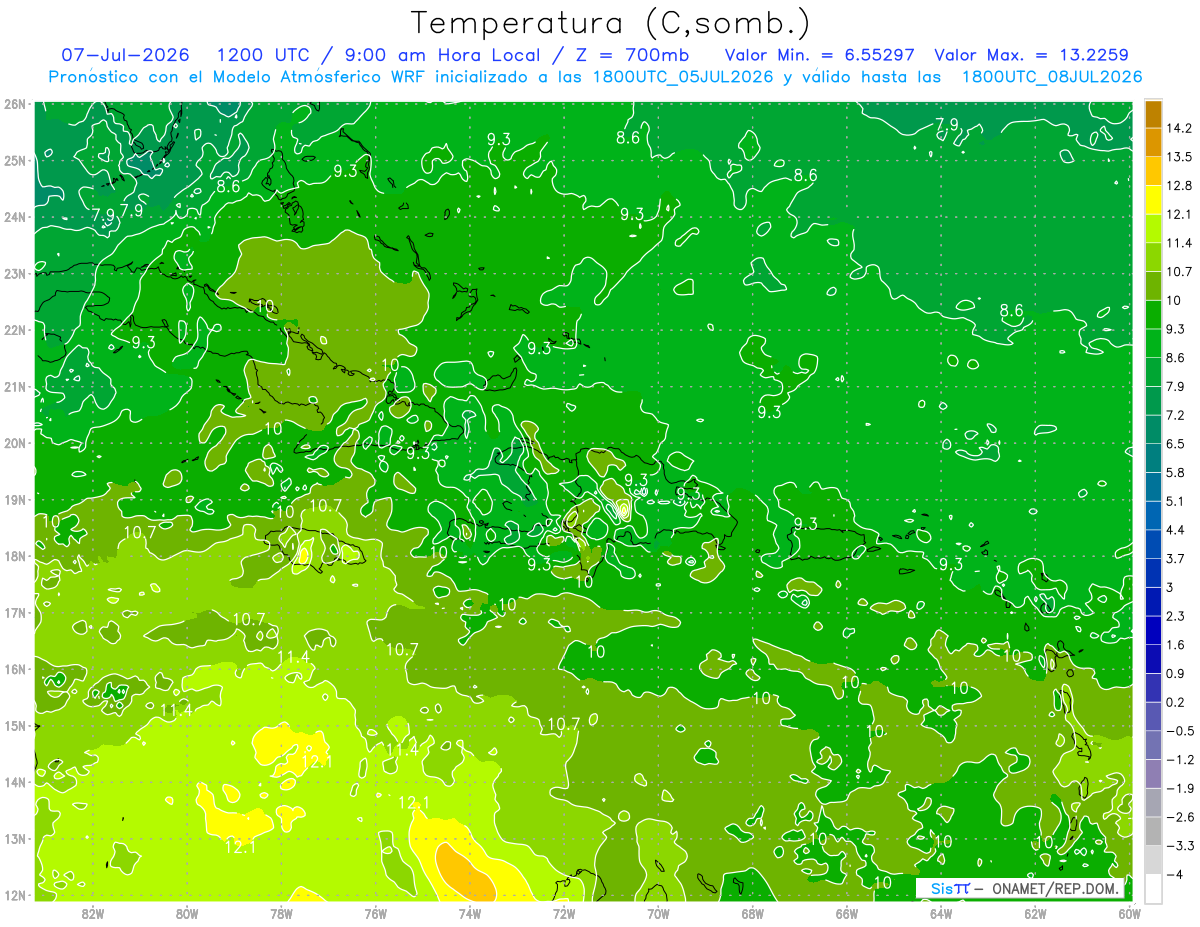Click the teal swatch between 5.8 and 6.5
This screenshot has width=1200, height=927.
tap(1153, 458)
